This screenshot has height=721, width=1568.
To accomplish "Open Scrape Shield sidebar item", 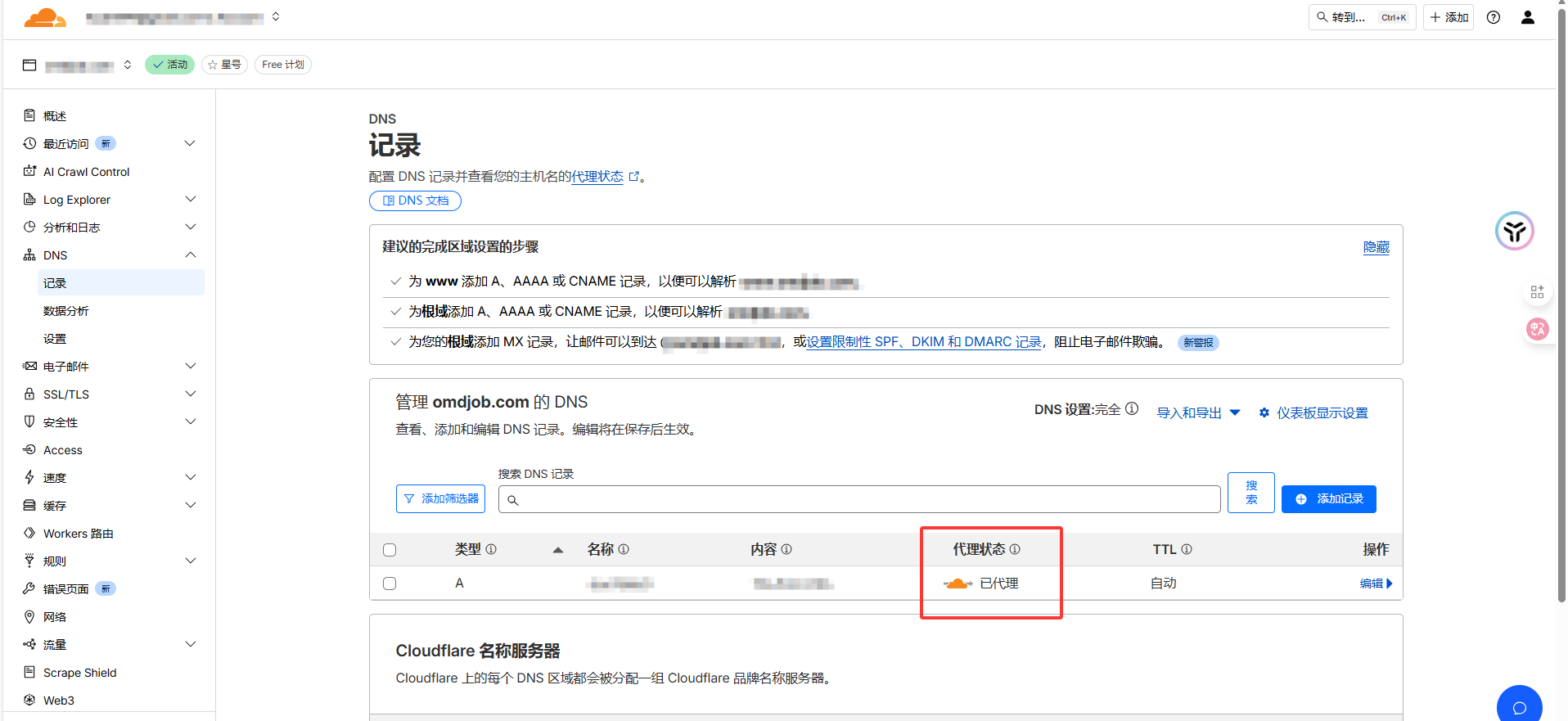I will [79, 673].
